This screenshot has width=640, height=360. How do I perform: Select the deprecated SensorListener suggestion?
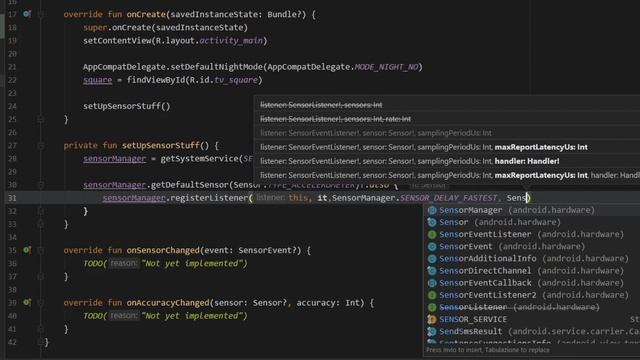(531, 307)
